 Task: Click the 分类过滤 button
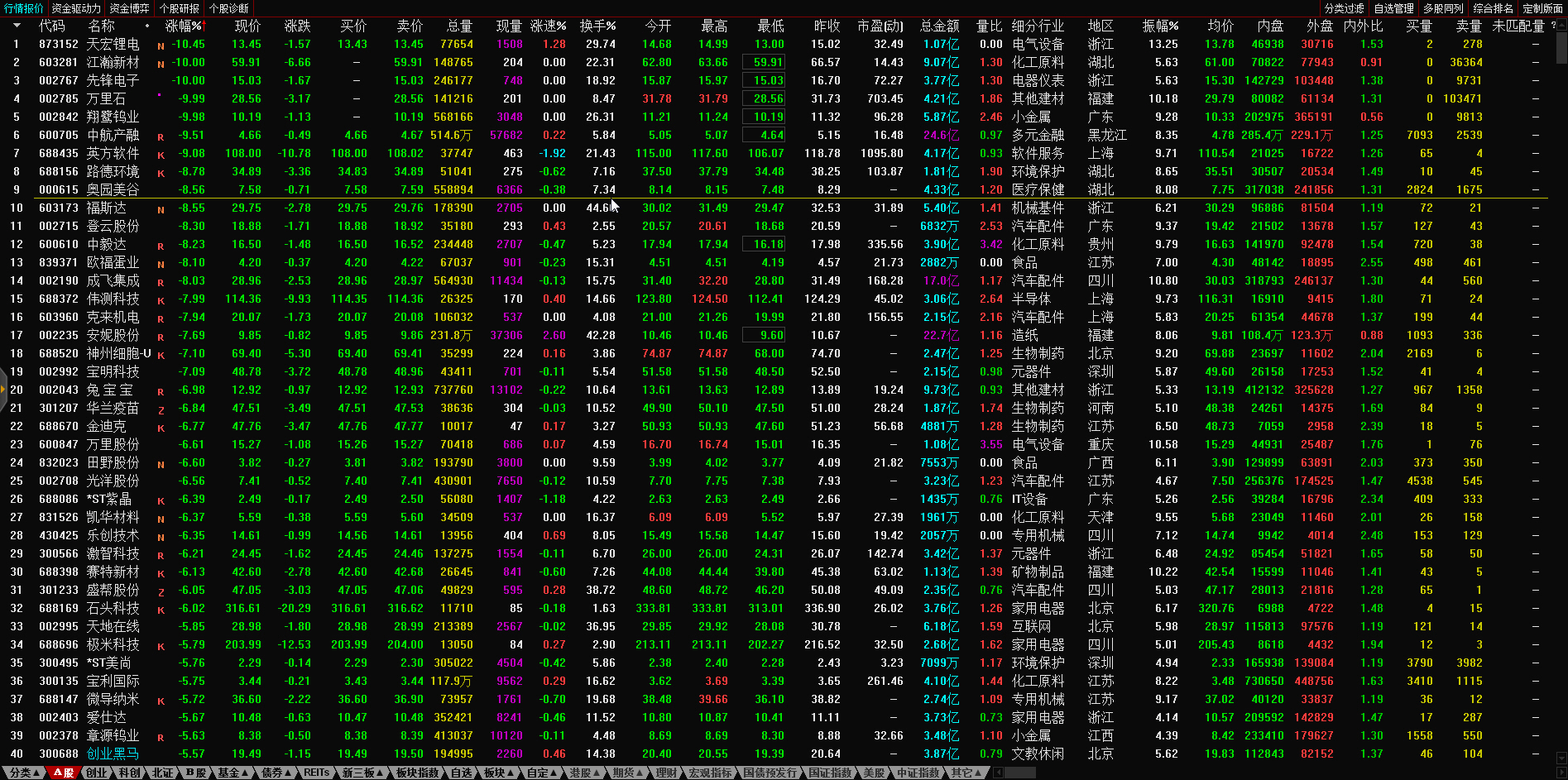1344,8
